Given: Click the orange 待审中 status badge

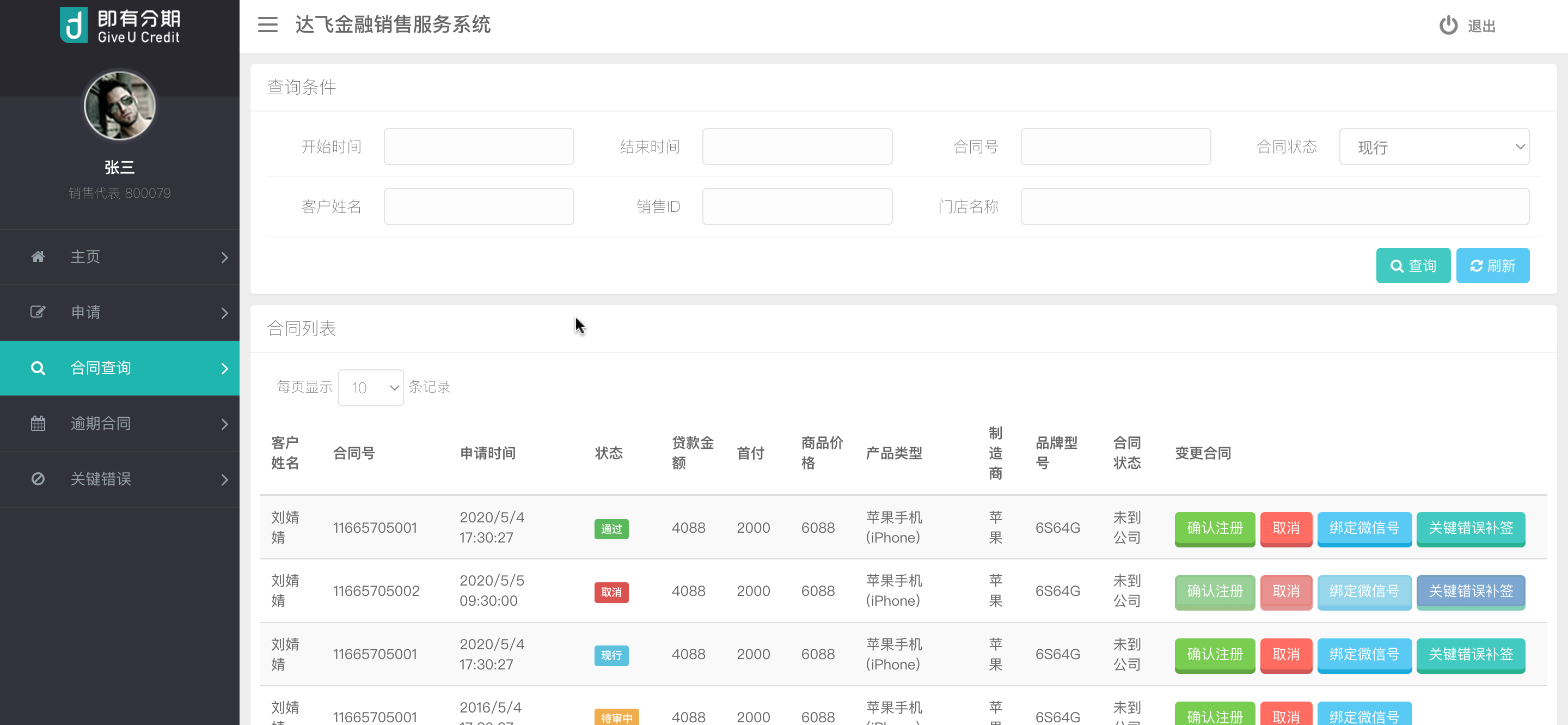Looking at the screenshot, I should click(616, 717).
